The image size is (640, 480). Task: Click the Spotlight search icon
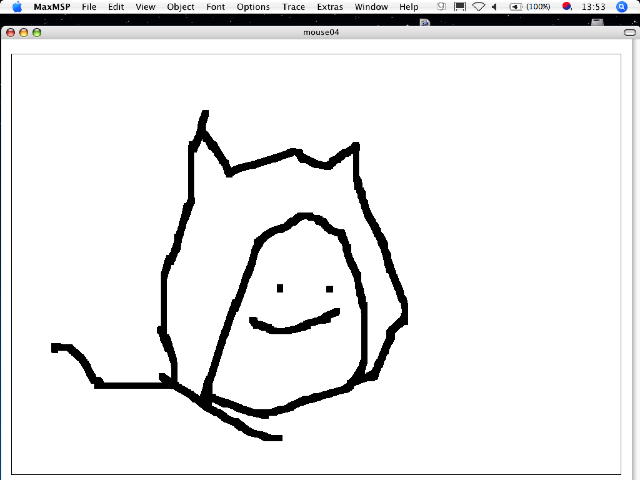621,7
